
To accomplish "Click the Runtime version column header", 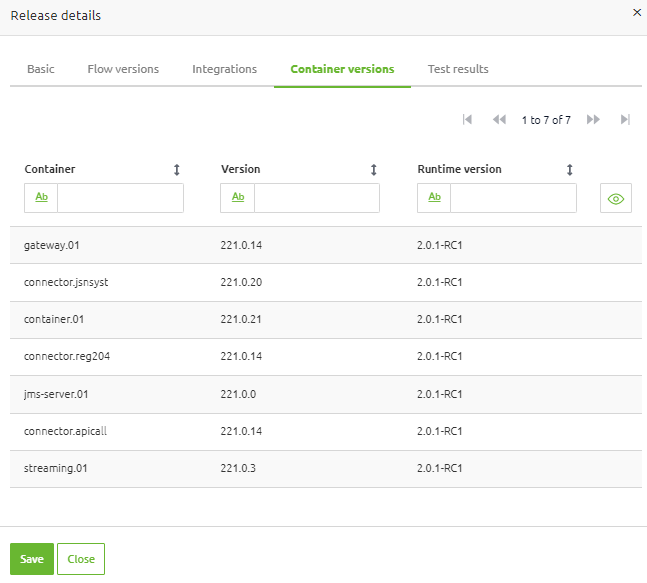I will coord(459,169).
